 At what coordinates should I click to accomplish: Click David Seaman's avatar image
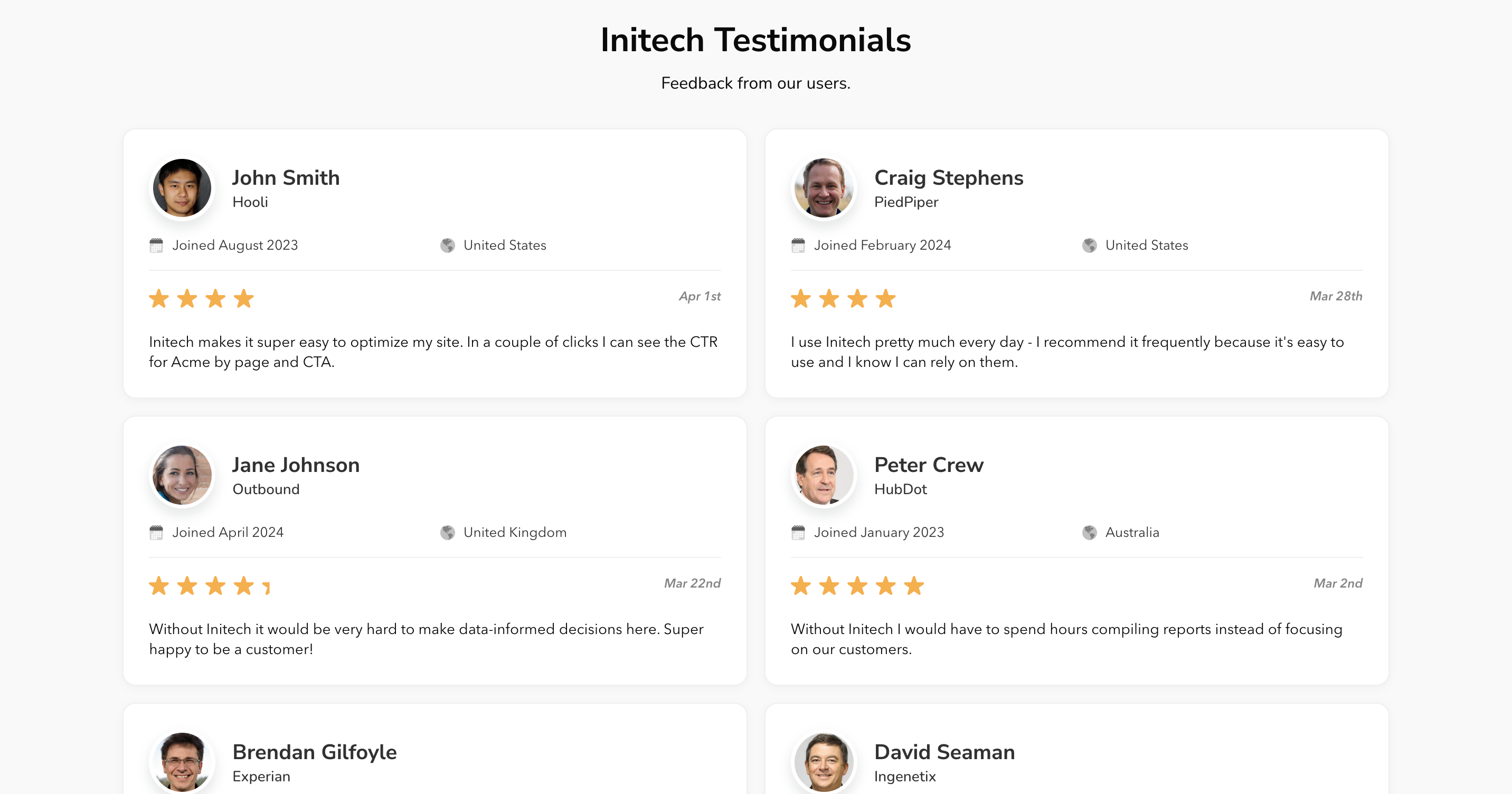(824, 762)
